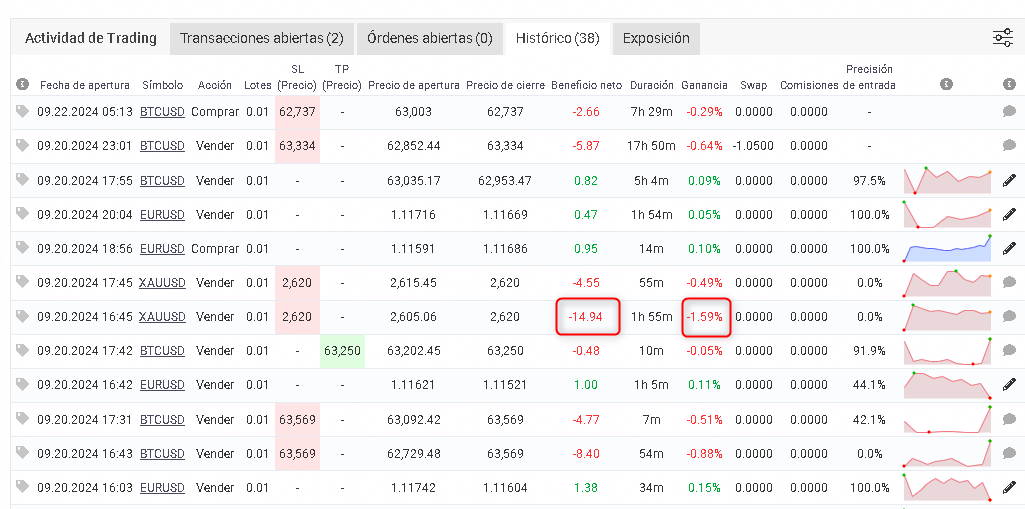Open the comment bubble on the 09.20.2024 16:43 row
The height and width of the screenshot is (509, 1025).
(x=1009, y=453)
